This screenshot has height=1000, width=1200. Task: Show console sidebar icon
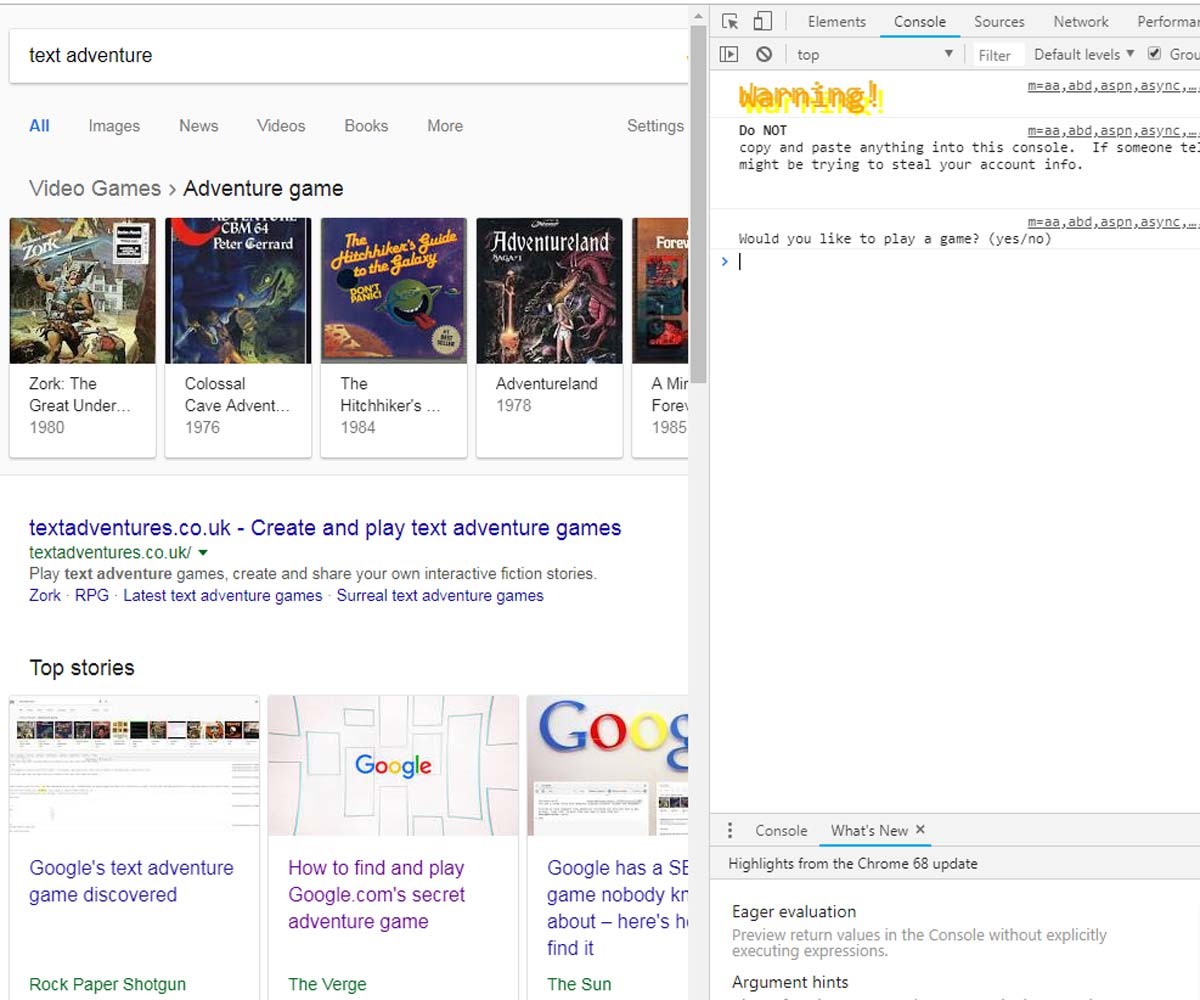click(729, 54)
